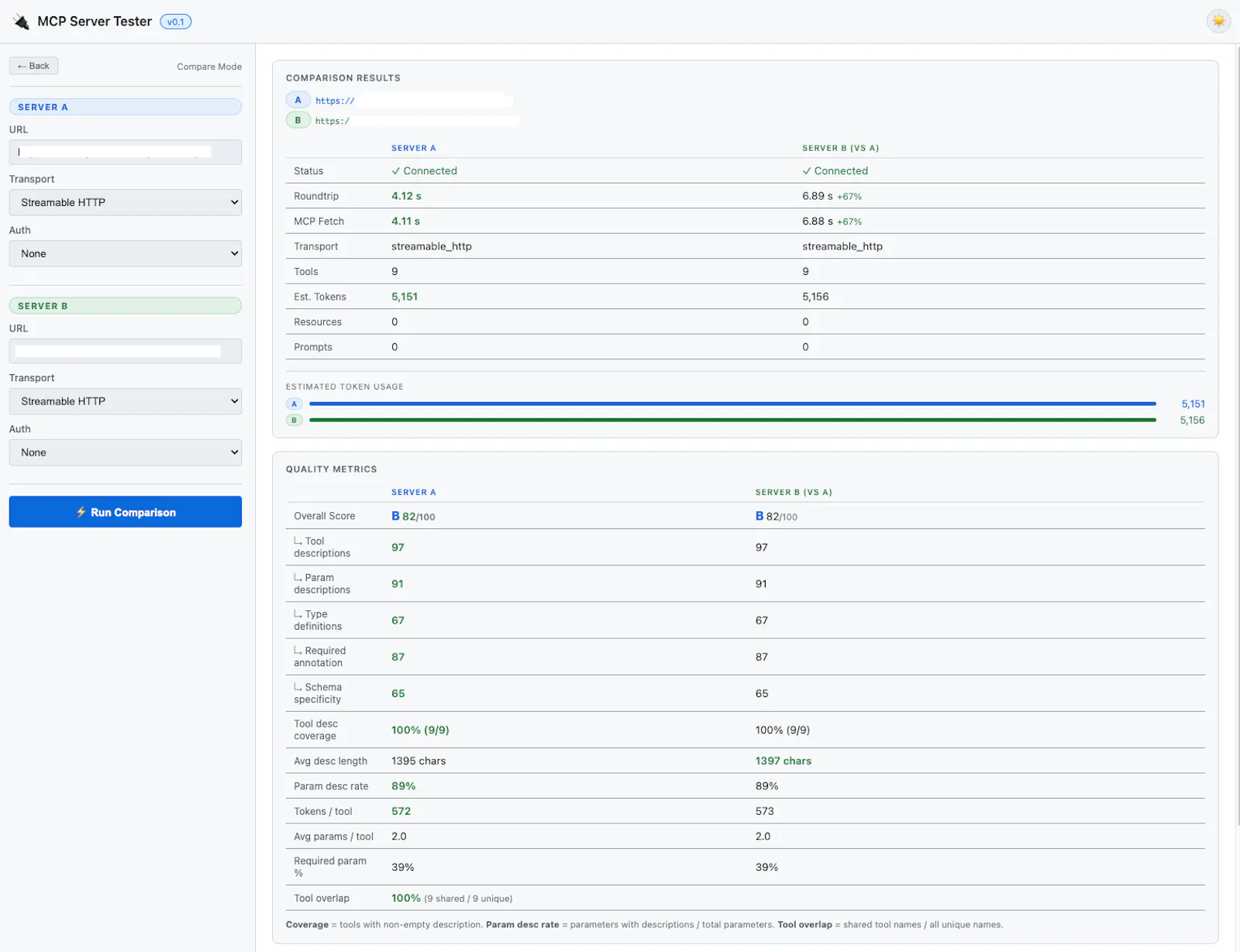
Task: Click the B badge beside token usage bar
Action: [x=294, y=420]
